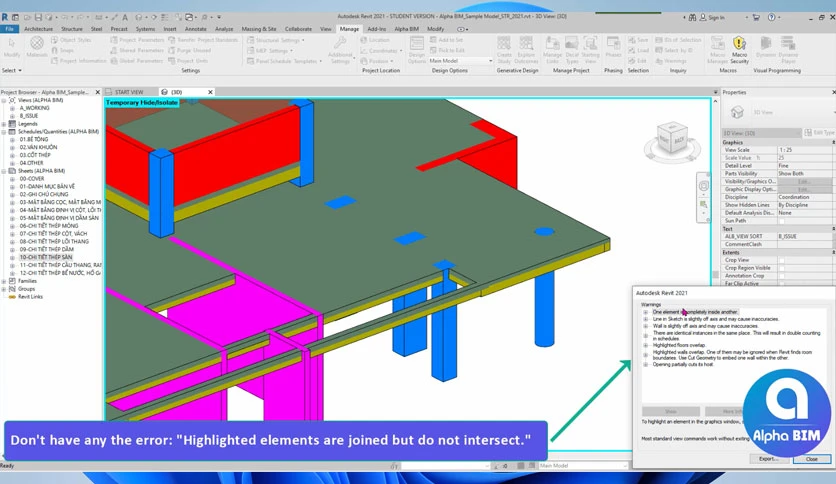Toggle the Annotation Crop checkbox
Viewport: 836px width, 484px height.
[782, 276]
